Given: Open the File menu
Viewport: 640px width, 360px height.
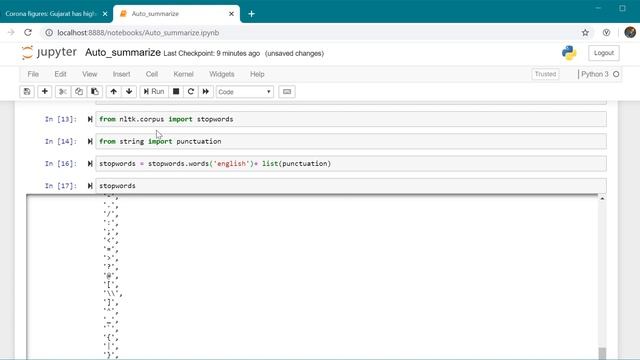Looking at the screenshot, I should point(33,74).
